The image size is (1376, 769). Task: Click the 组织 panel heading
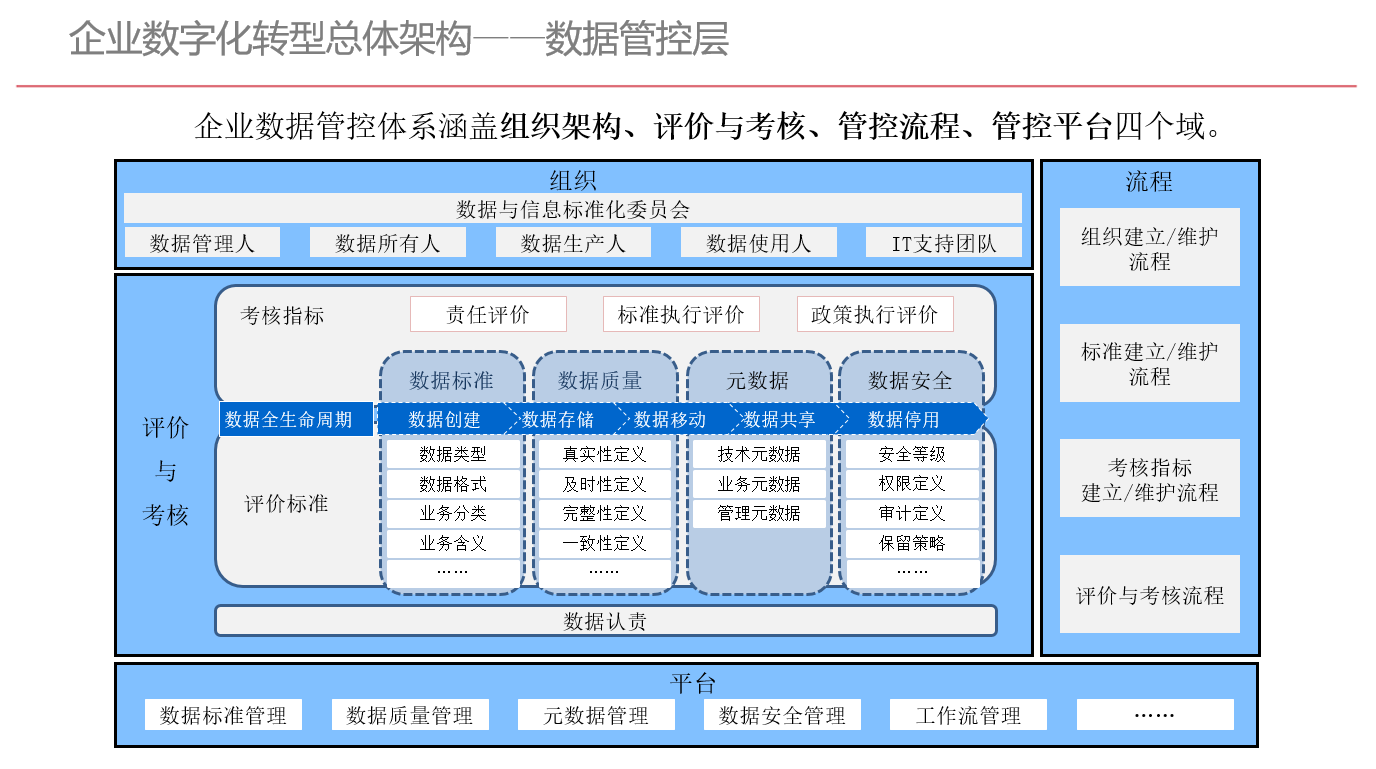pos(573,180)
